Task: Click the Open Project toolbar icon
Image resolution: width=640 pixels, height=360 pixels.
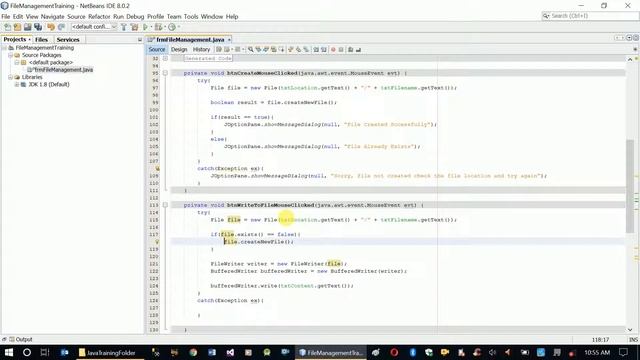Action: [28, 27]
